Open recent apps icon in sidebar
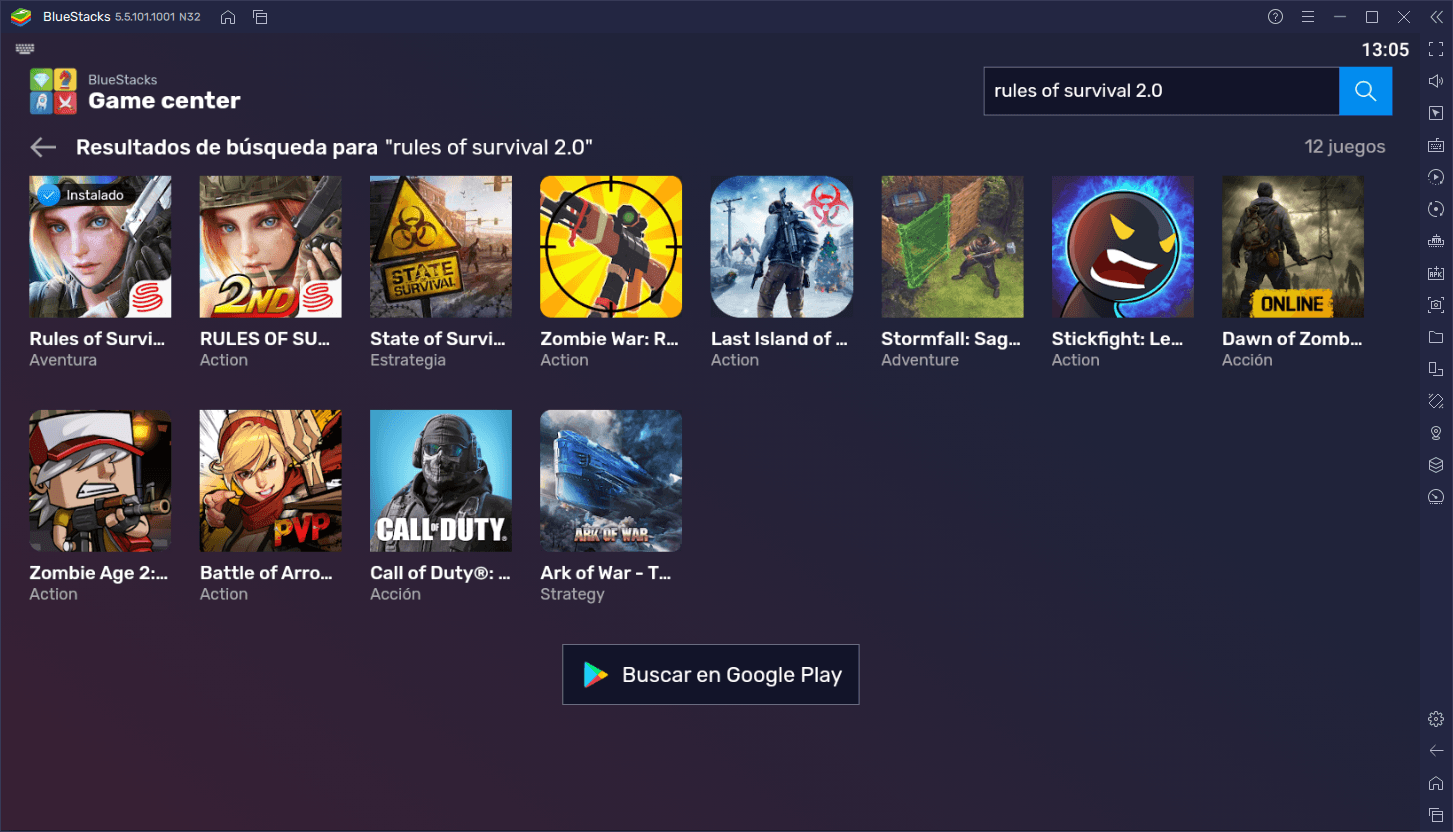1453x832 pixels. pos(1436,815)
